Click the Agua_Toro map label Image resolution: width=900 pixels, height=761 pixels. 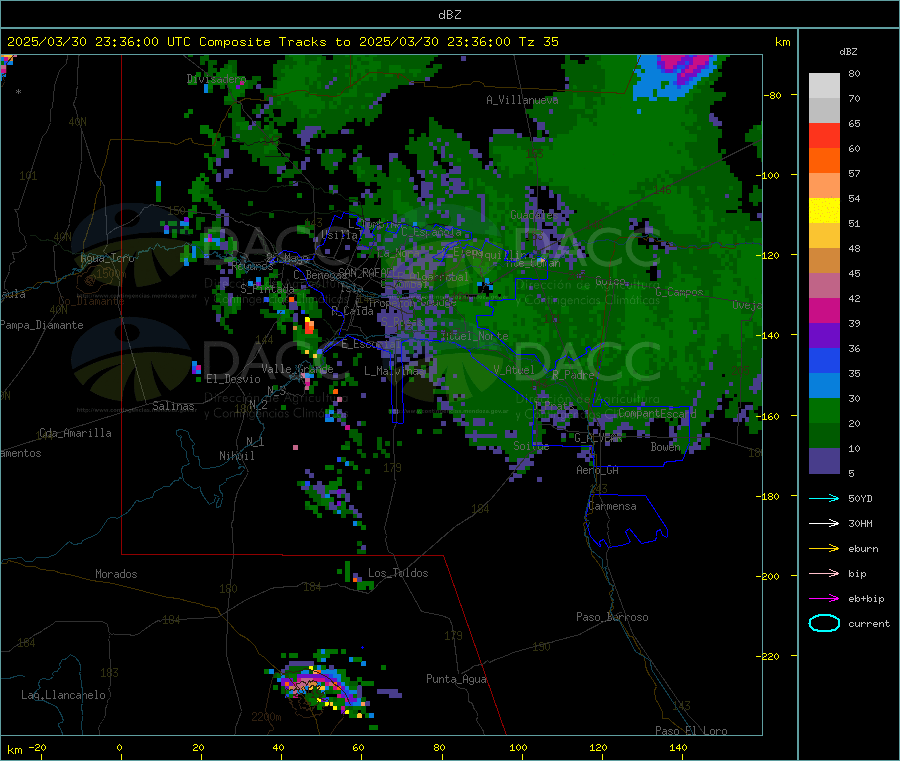pyautogui.click(x=107, y=258)
